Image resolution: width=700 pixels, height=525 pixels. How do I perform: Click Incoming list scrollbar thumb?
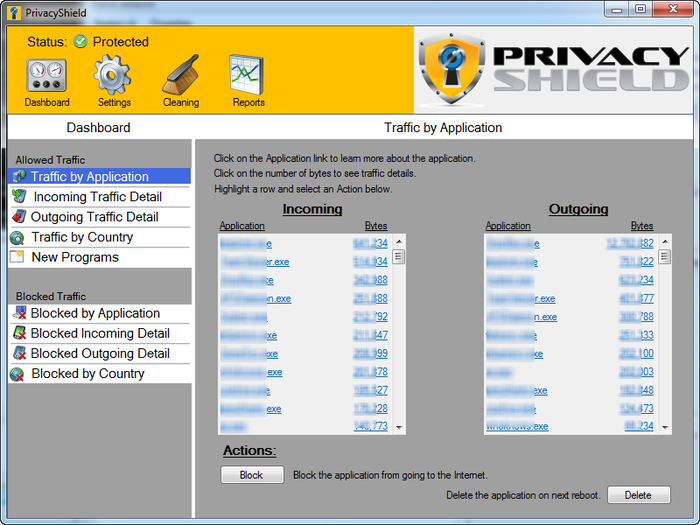click(x=399, y=257)
